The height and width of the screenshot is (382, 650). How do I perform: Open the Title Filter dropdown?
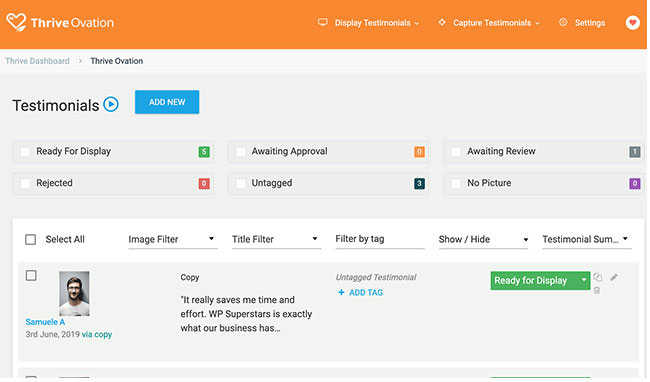click(276, 239)
